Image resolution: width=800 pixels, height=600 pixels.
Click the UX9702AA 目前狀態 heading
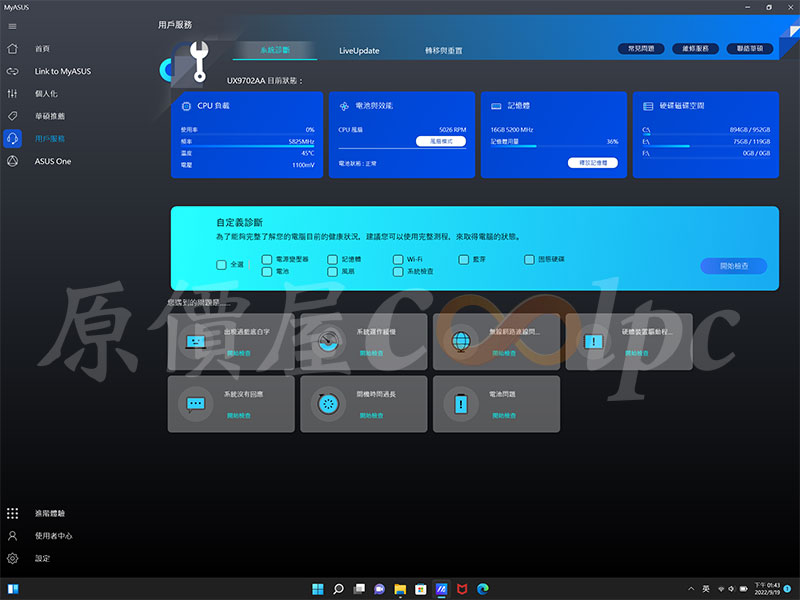pyautogui.click(x=265, y=81)
